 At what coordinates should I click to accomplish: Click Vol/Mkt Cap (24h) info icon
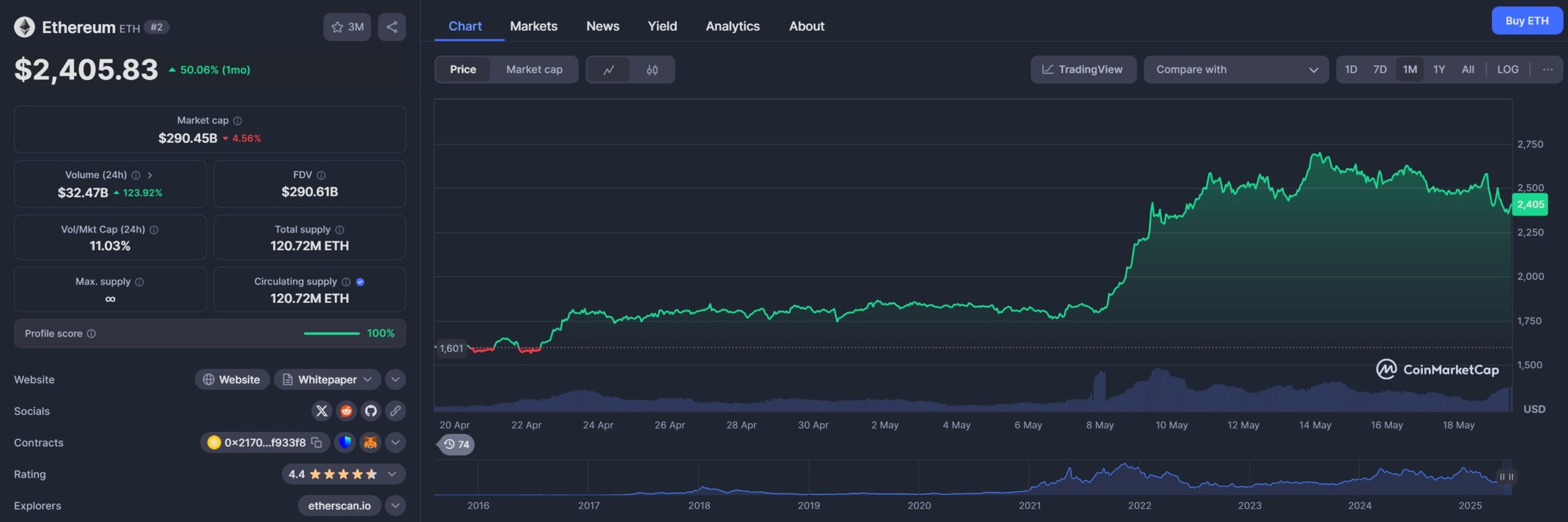(154, 229)
